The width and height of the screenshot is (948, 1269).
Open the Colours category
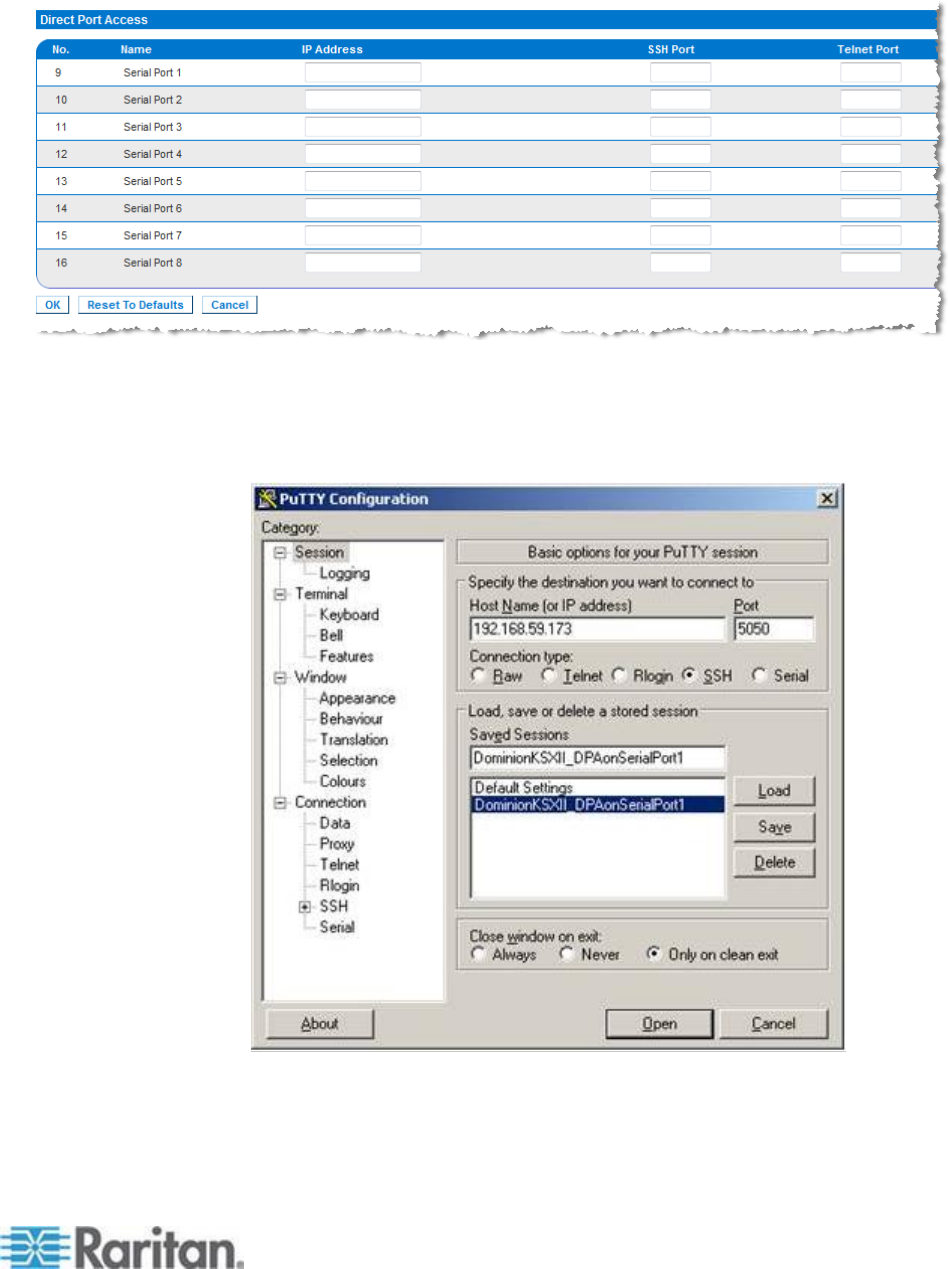click(x=343, y=781)
